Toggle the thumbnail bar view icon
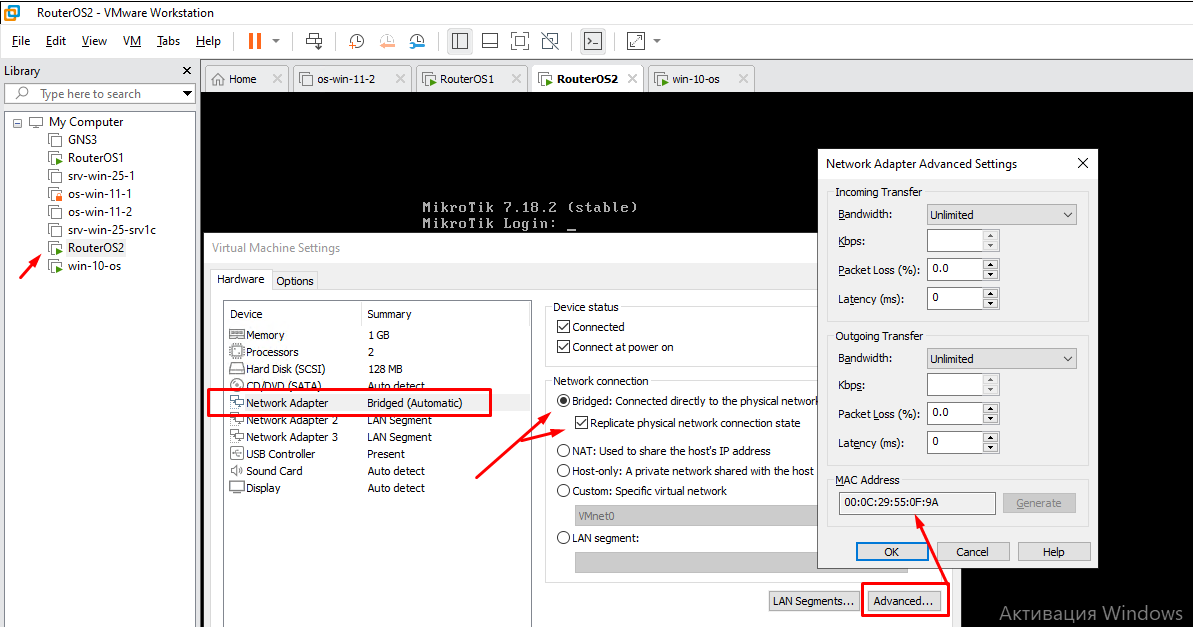This screenshot has width=1193, height=627. 490,41
